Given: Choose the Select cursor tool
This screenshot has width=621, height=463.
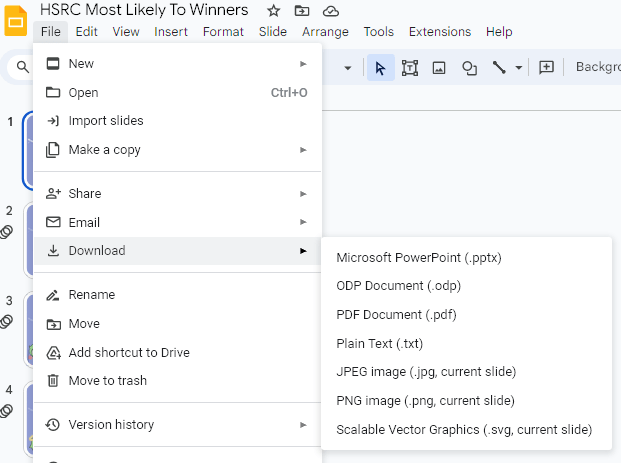Looking at the screenshot, I should coord(380,67).
